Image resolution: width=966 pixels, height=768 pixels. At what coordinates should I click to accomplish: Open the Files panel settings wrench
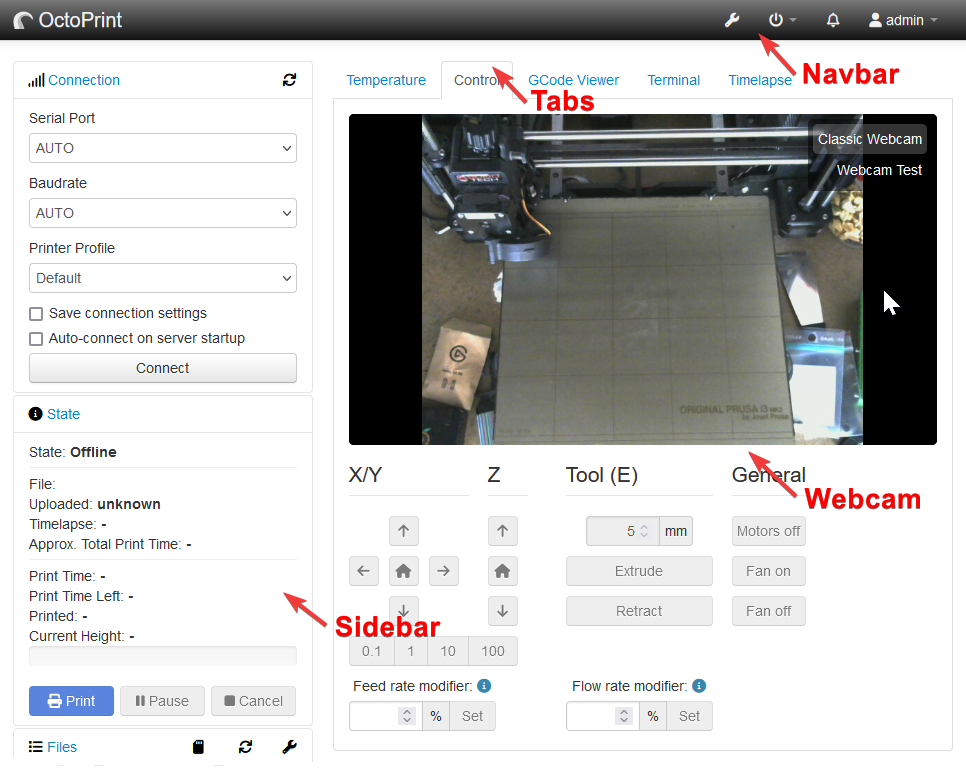[288, 747]
